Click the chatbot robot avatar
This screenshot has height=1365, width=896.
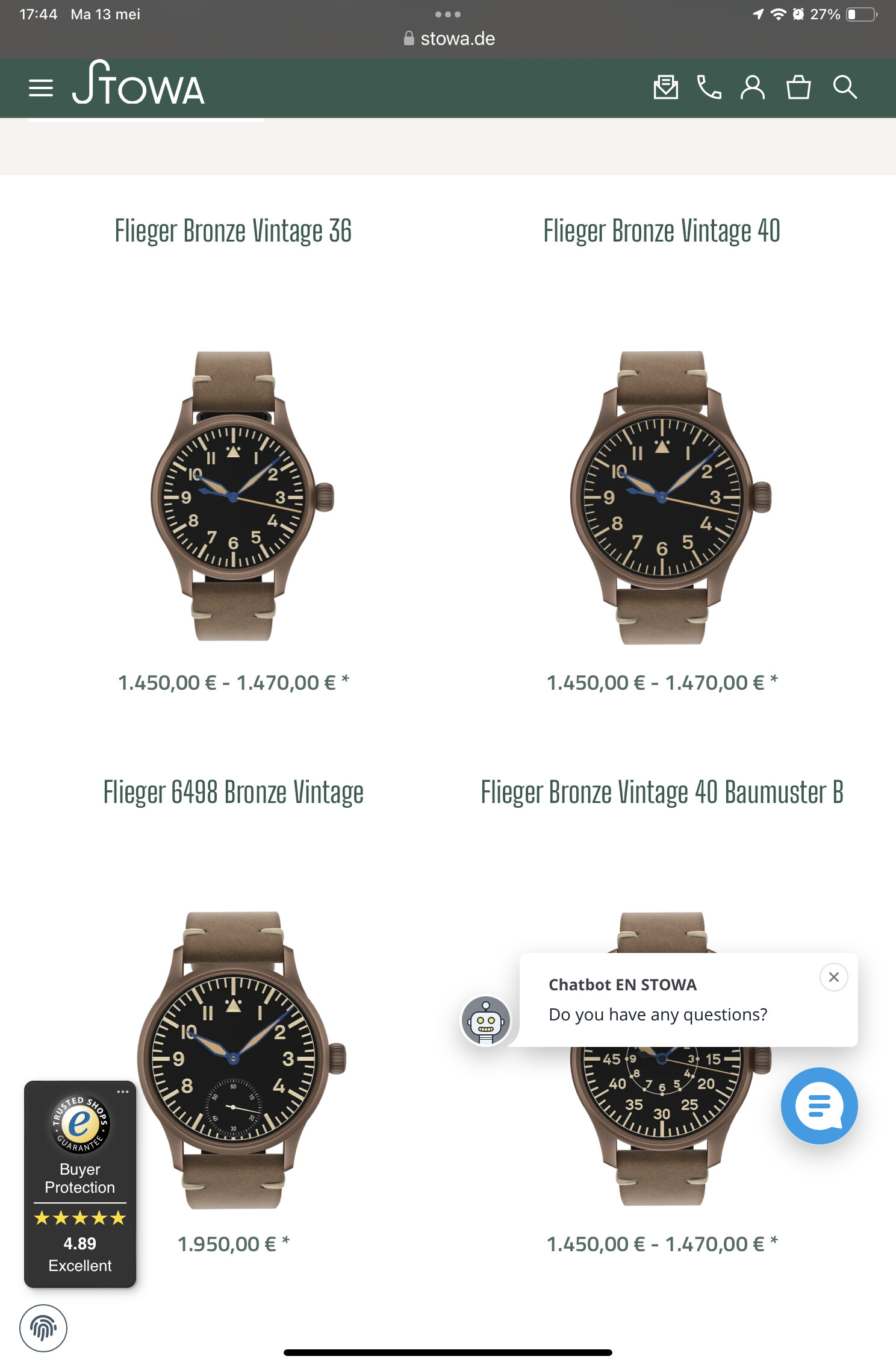click(x=486, y=1021)
